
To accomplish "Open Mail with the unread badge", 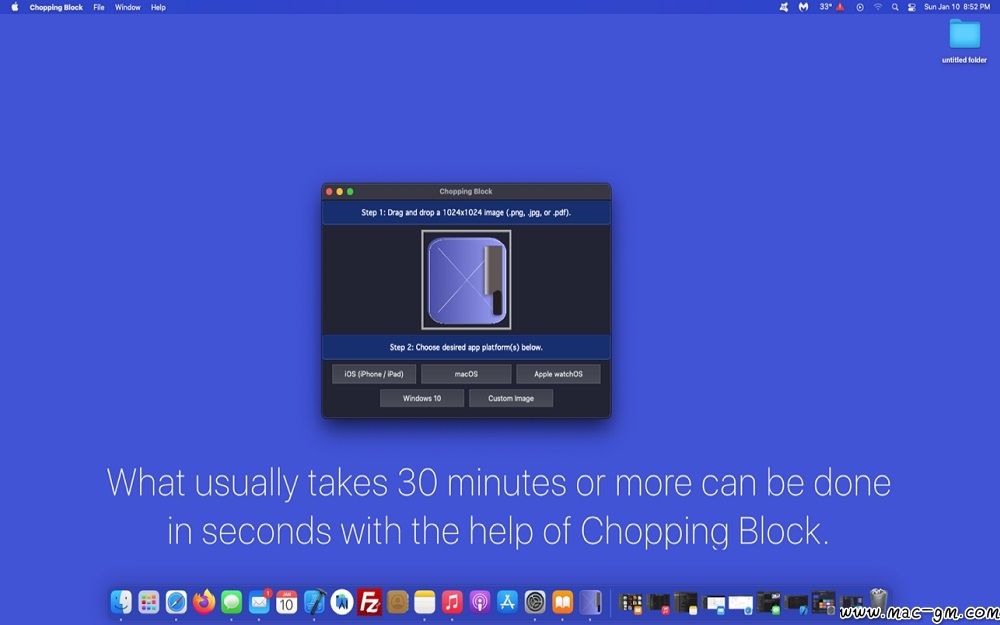I will pos(260,601).
